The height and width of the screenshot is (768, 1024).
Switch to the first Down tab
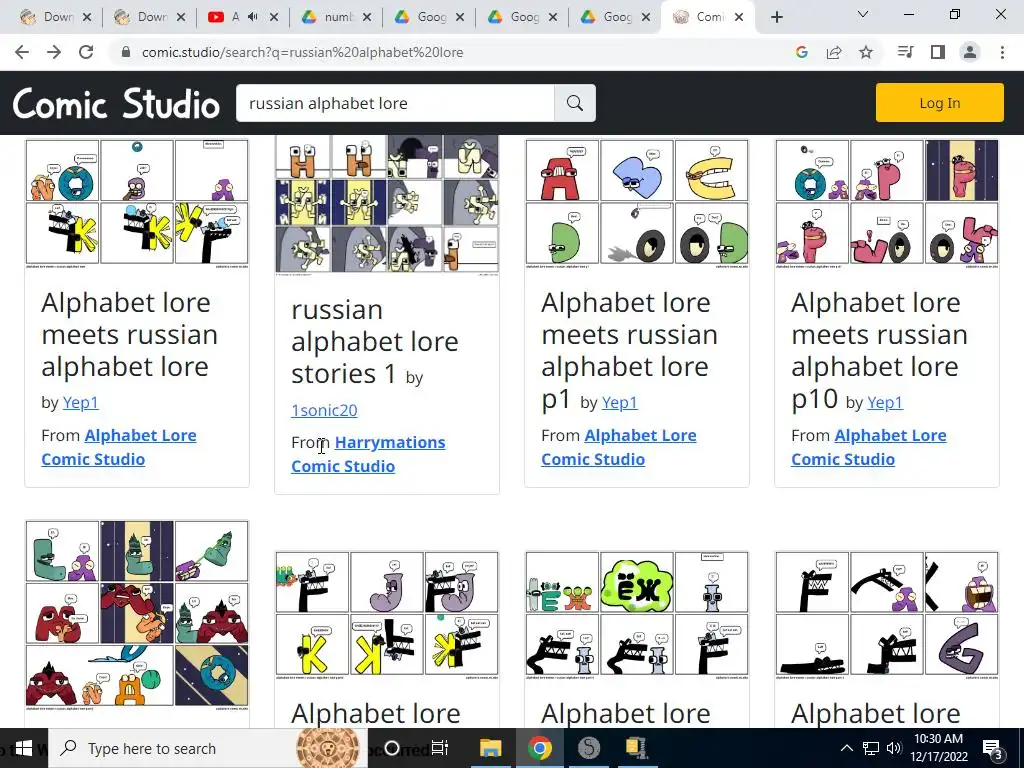56,18
